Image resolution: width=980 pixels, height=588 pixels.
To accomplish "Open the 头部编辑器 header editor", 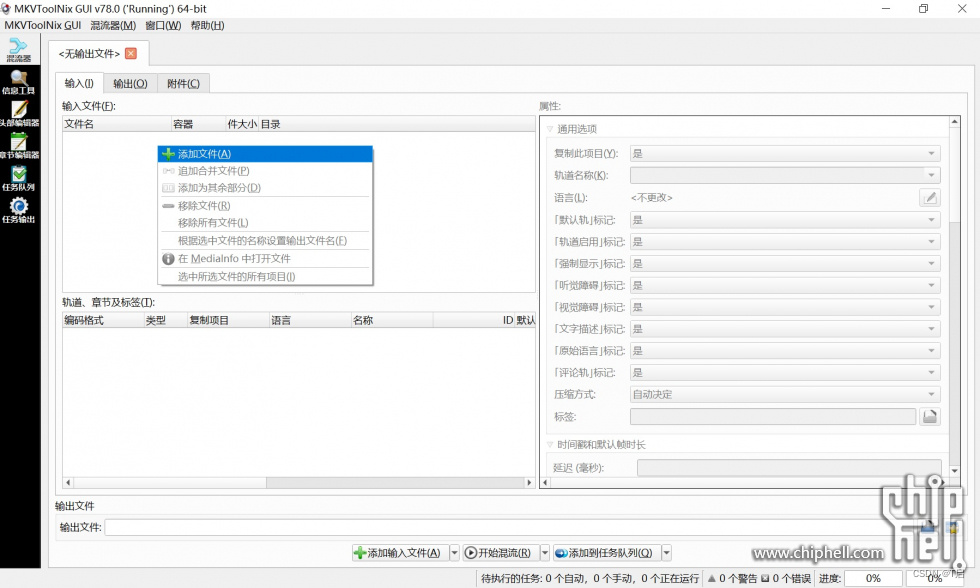I will [x=19, y=114].
